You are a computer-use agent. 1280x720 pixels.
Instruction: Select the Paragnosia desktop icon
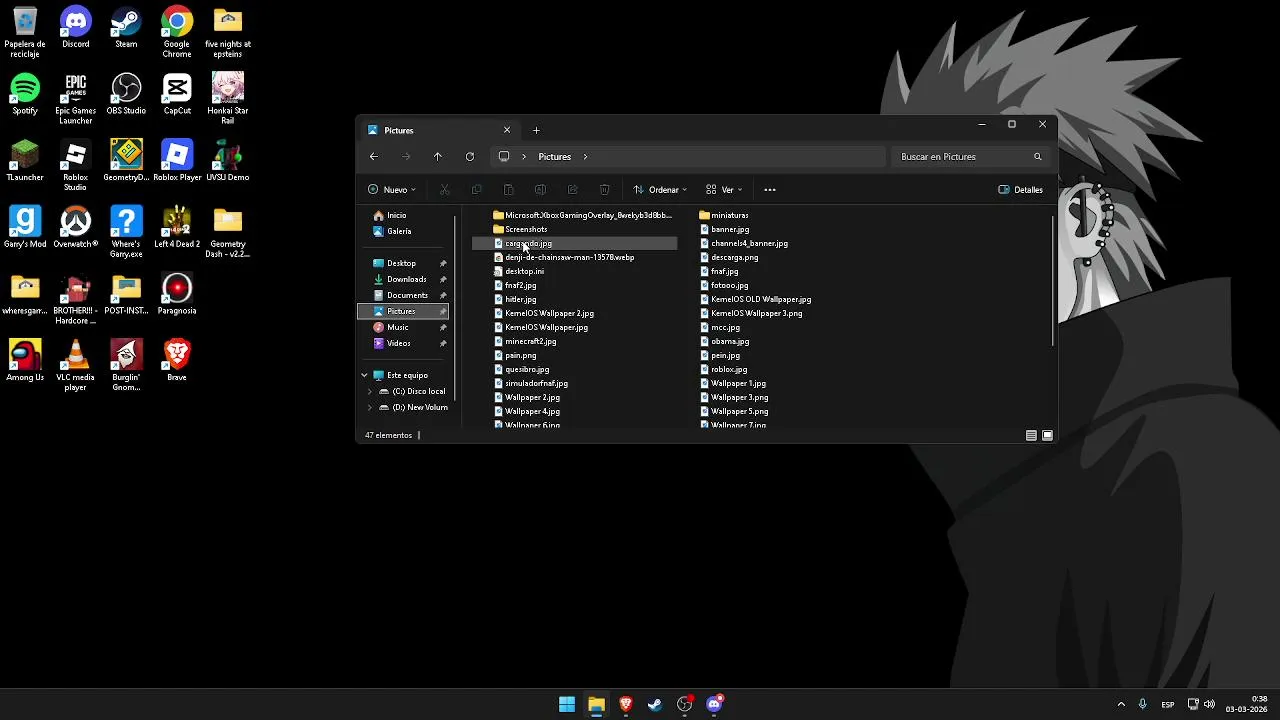coord(177,295)
